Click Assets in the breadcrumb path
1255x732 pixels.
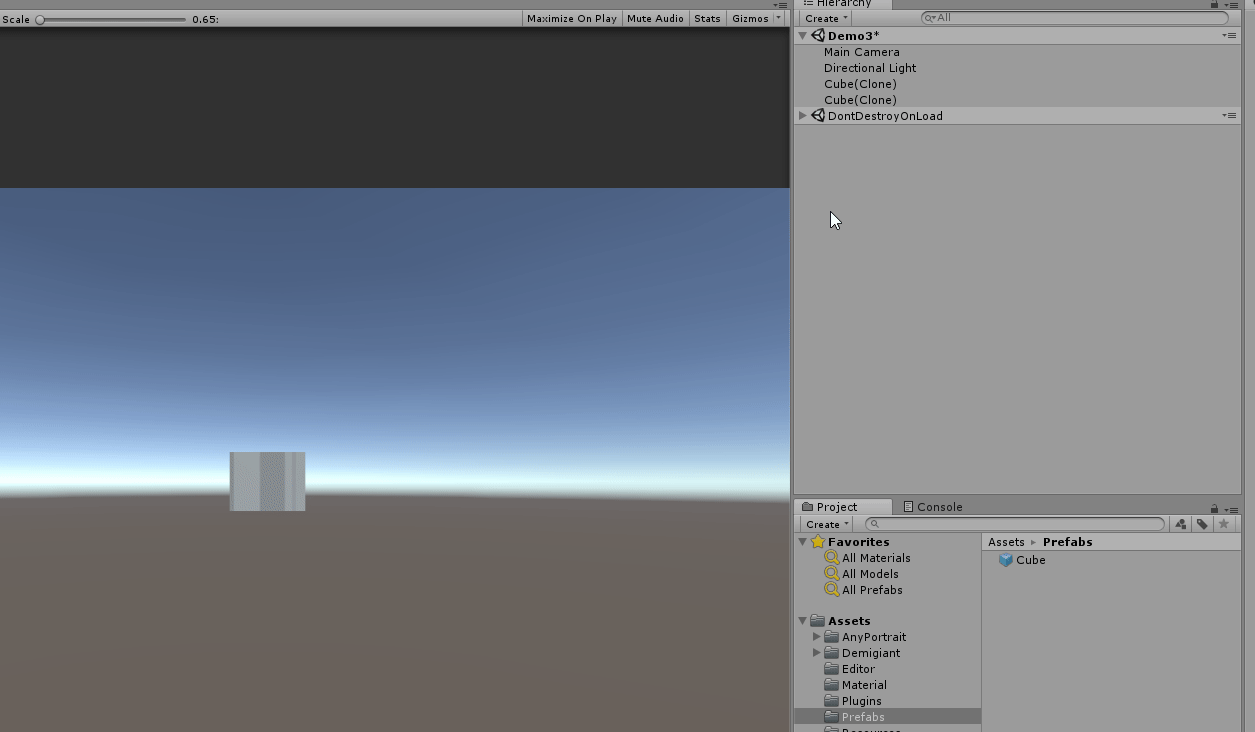click(1006, 542)
